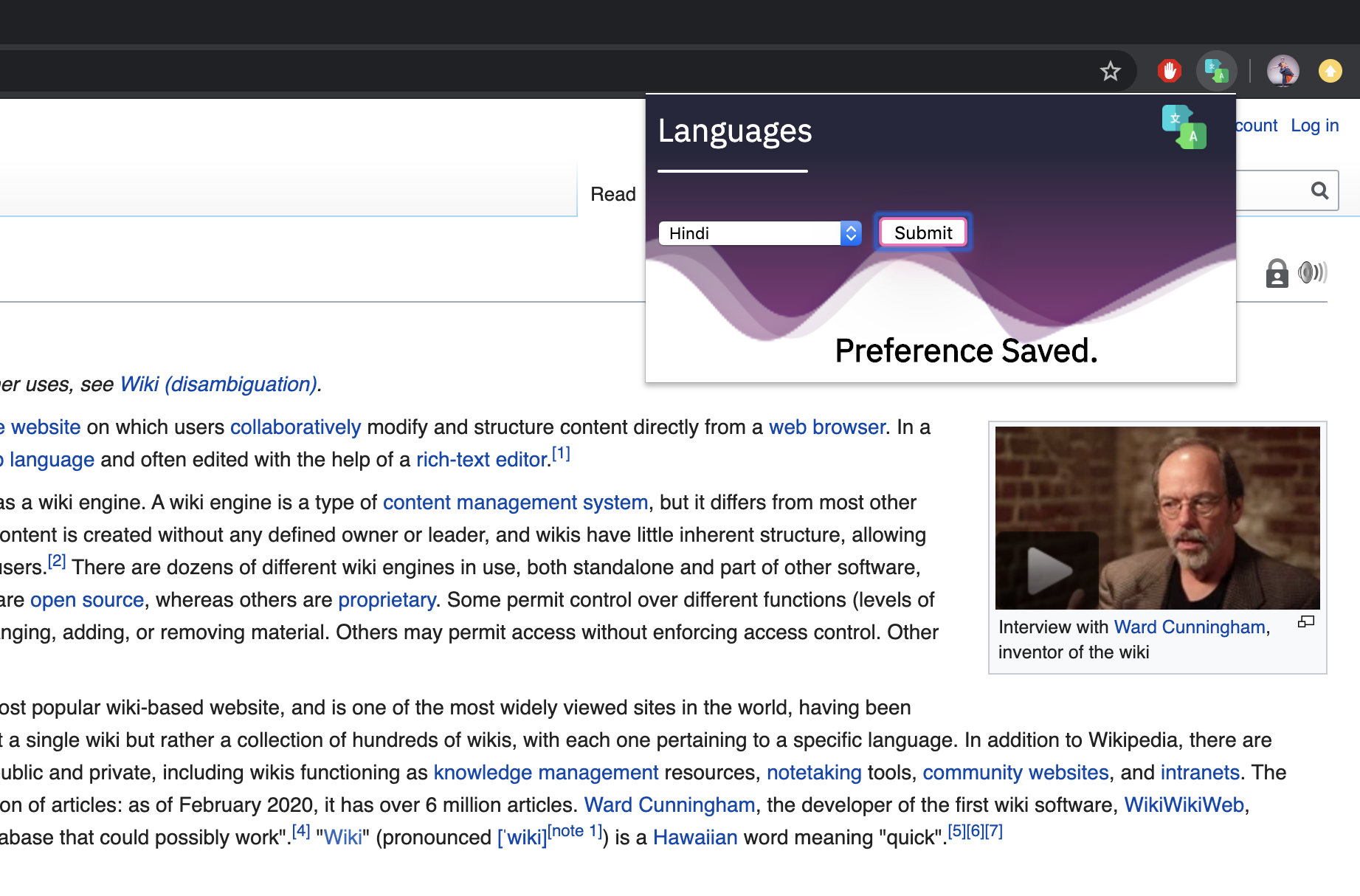Viewport: 1360px width, 896px height.
Task: Follow the web browser link
Action: pos(826,427)
